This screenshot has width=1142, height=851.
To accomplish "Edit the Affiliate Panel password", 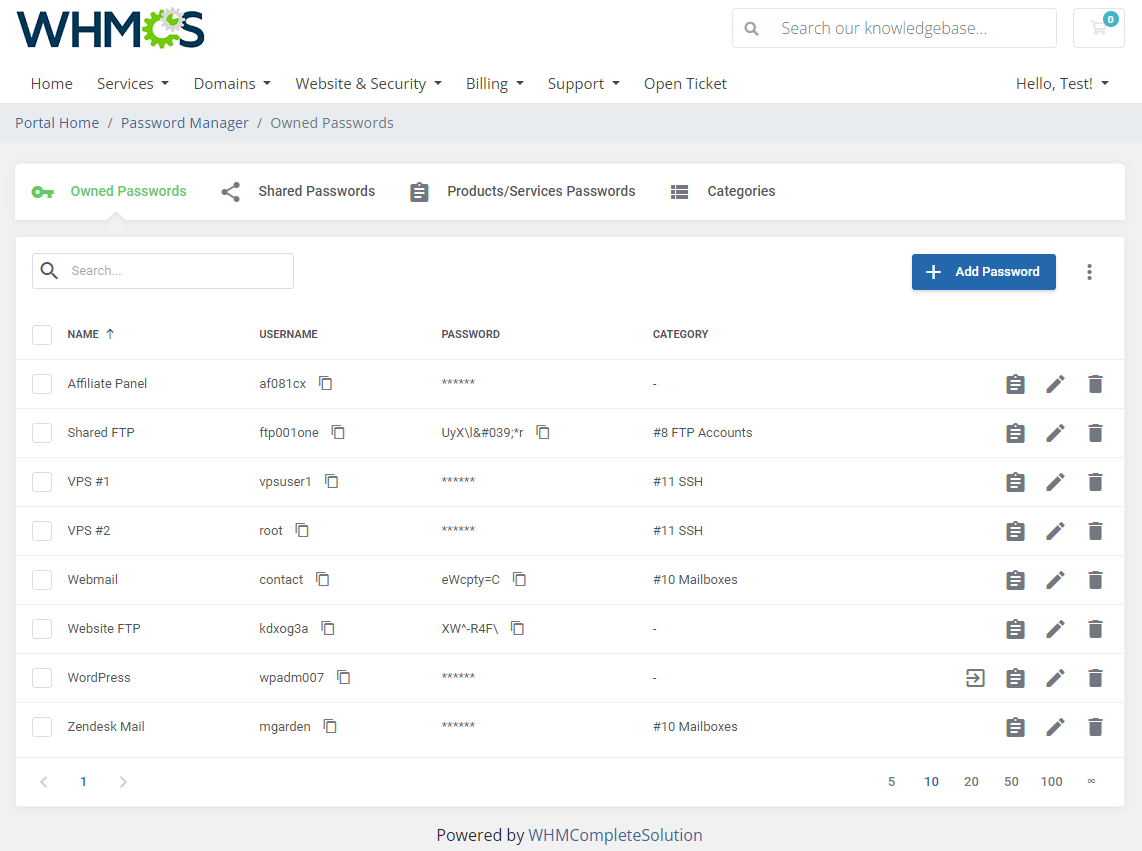I will (1055, 384).
